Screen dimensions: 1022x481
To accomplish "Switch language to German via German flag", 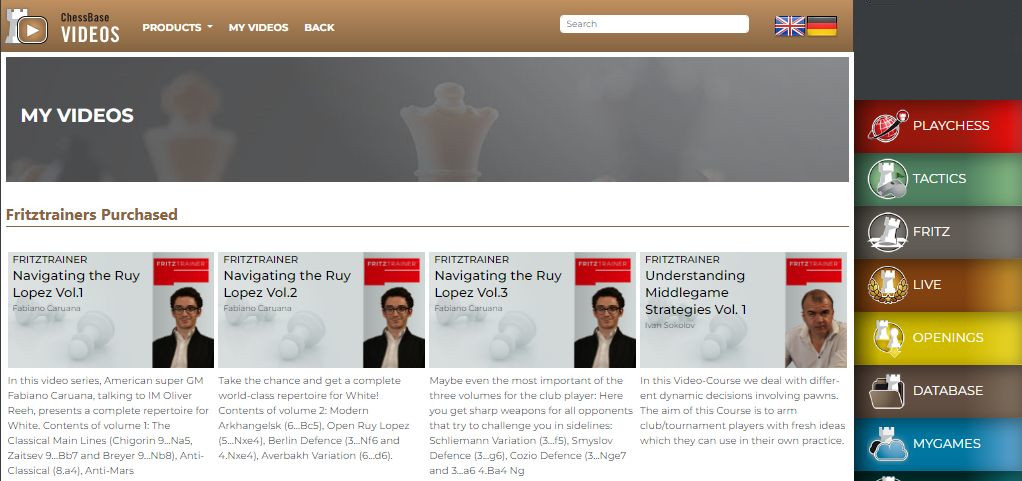I will [x=821, y=26].
